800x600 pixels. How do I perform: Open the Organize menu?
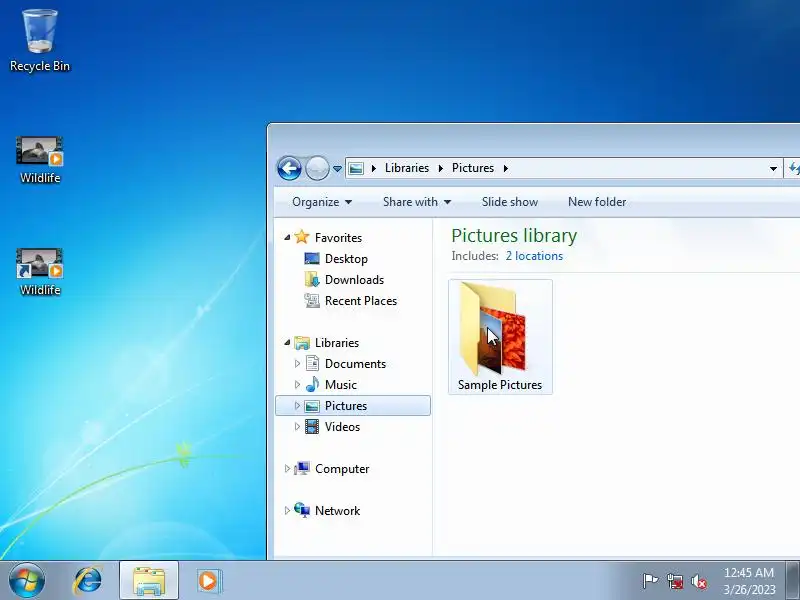pyautogui.click(x=321, y=202)
